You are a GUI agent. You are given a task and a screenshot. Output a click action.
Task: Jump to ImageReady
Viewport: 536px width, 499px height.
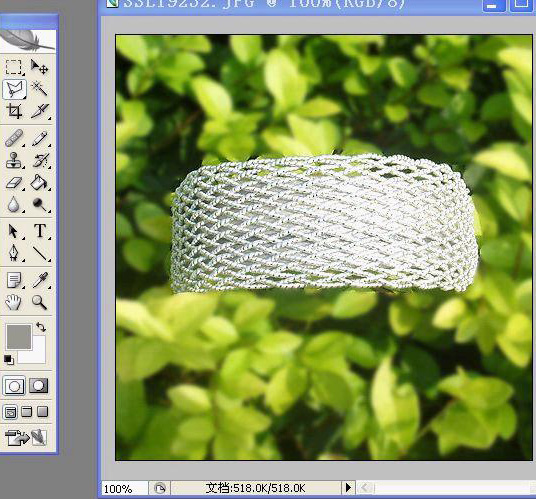coord(26,437)
